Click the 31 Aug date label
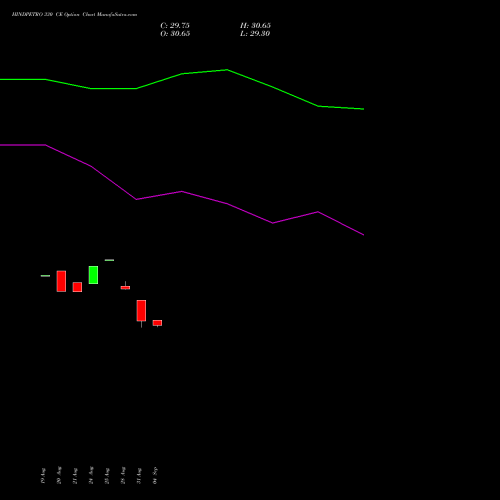Image resolution: width=500 pixels, height=500 pixels. pos(139,475)
